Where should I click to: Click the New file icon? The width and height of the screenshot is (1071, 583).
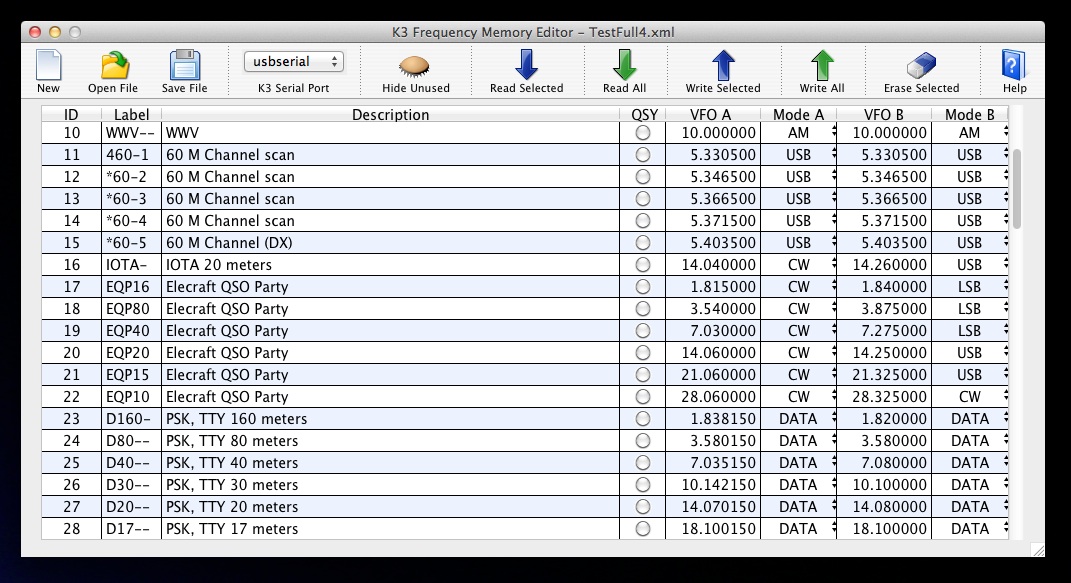pos(48,66)
